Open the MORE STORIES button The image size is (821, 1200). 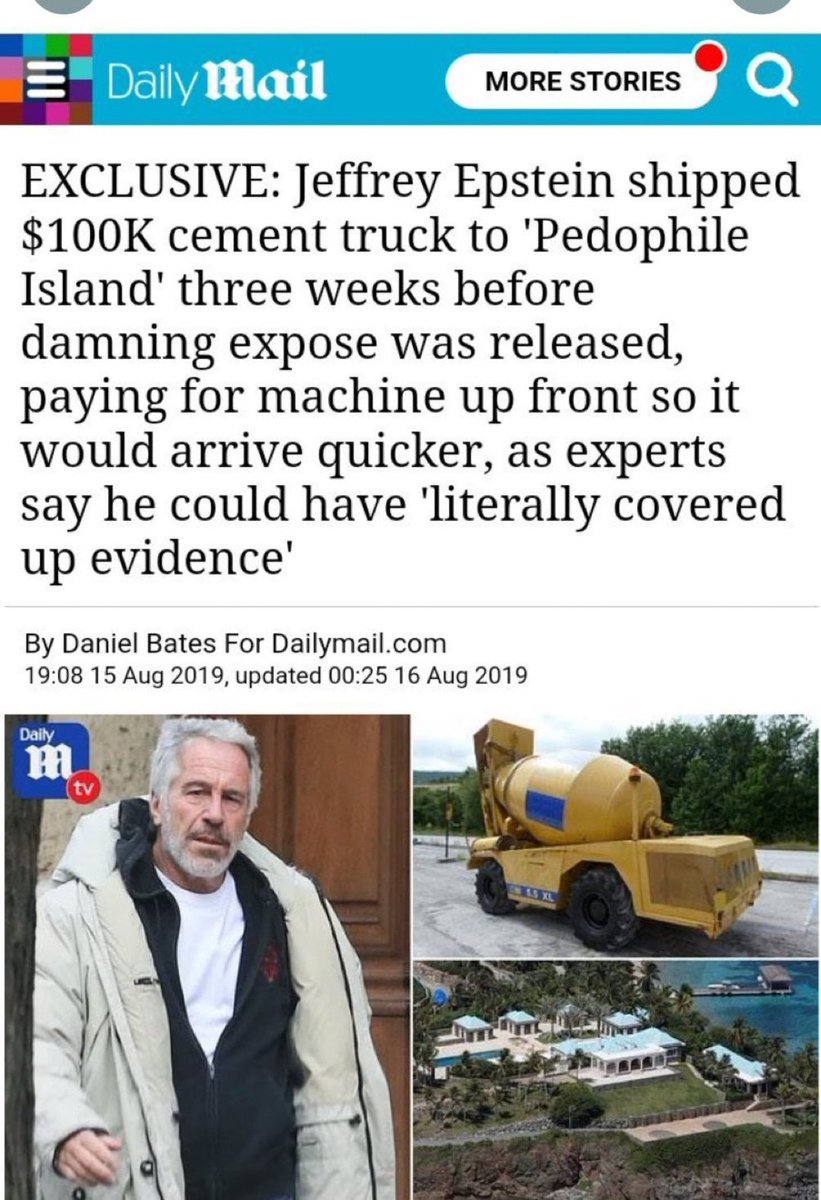tap(582, 82)
